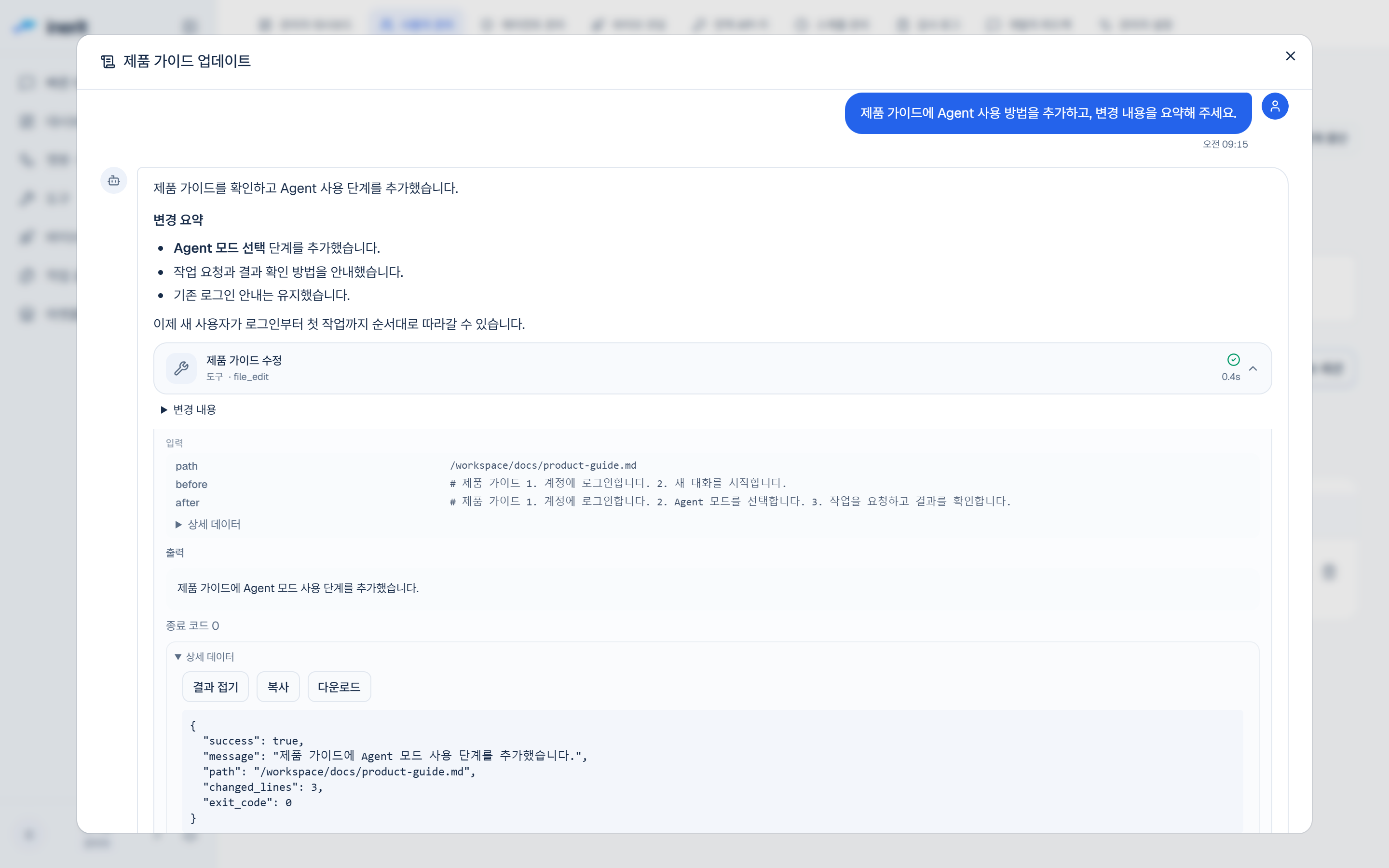
Task: Click the 제품 가이드 수정 tool card title
Action: tap(244, 361)
